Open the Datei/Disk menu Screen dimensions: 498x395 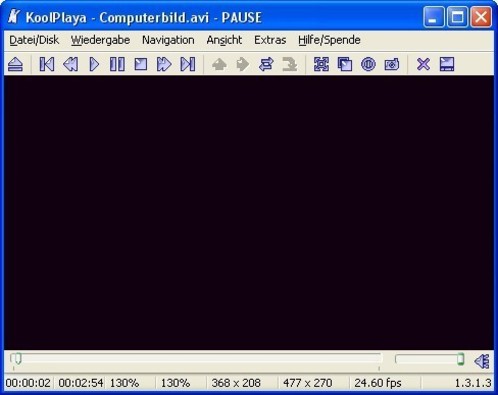point(34,40)
